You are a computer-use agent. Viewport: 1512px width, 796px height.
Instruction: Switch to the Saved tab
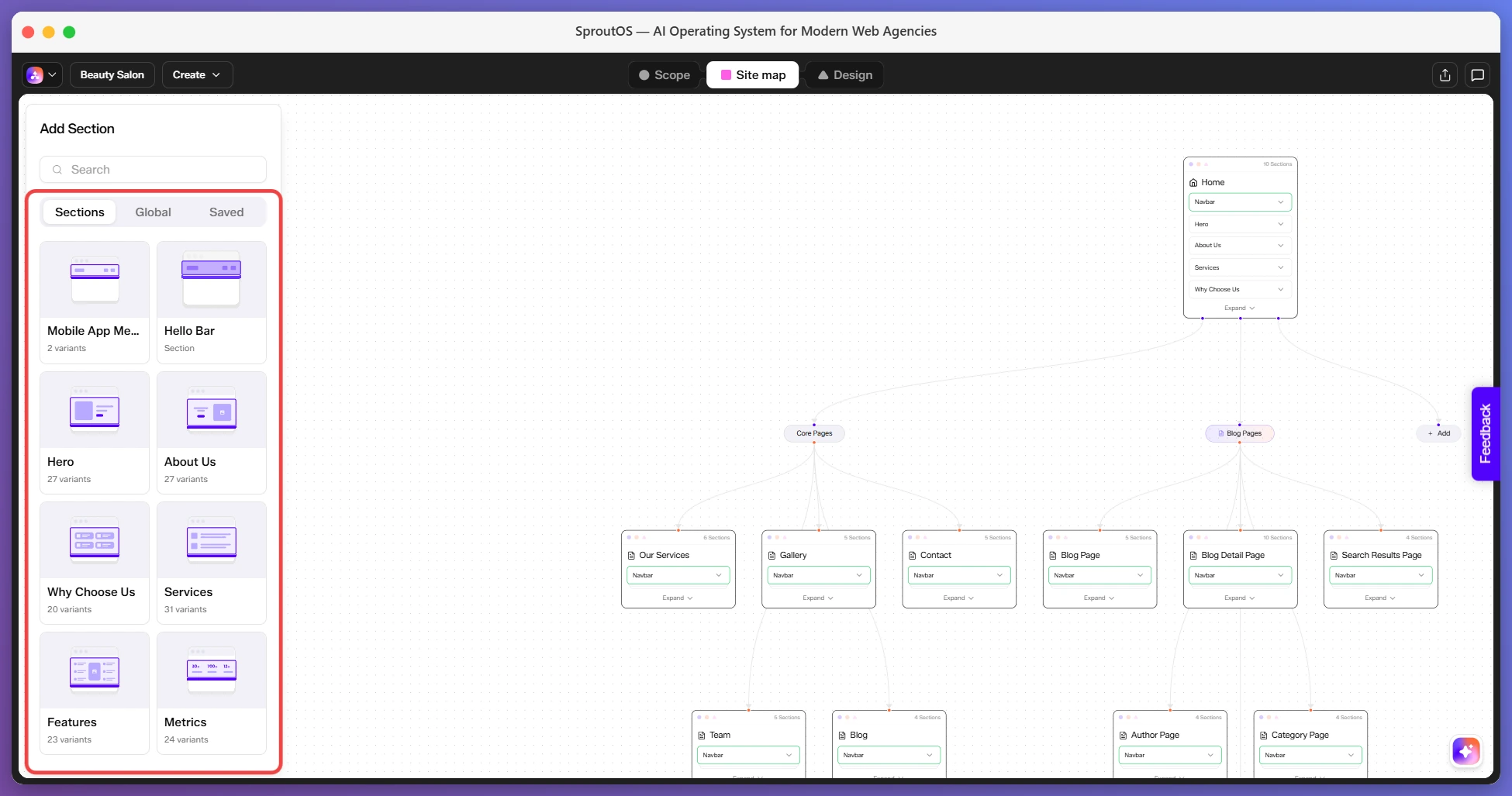pyautogui.click(x=226, y=212)
